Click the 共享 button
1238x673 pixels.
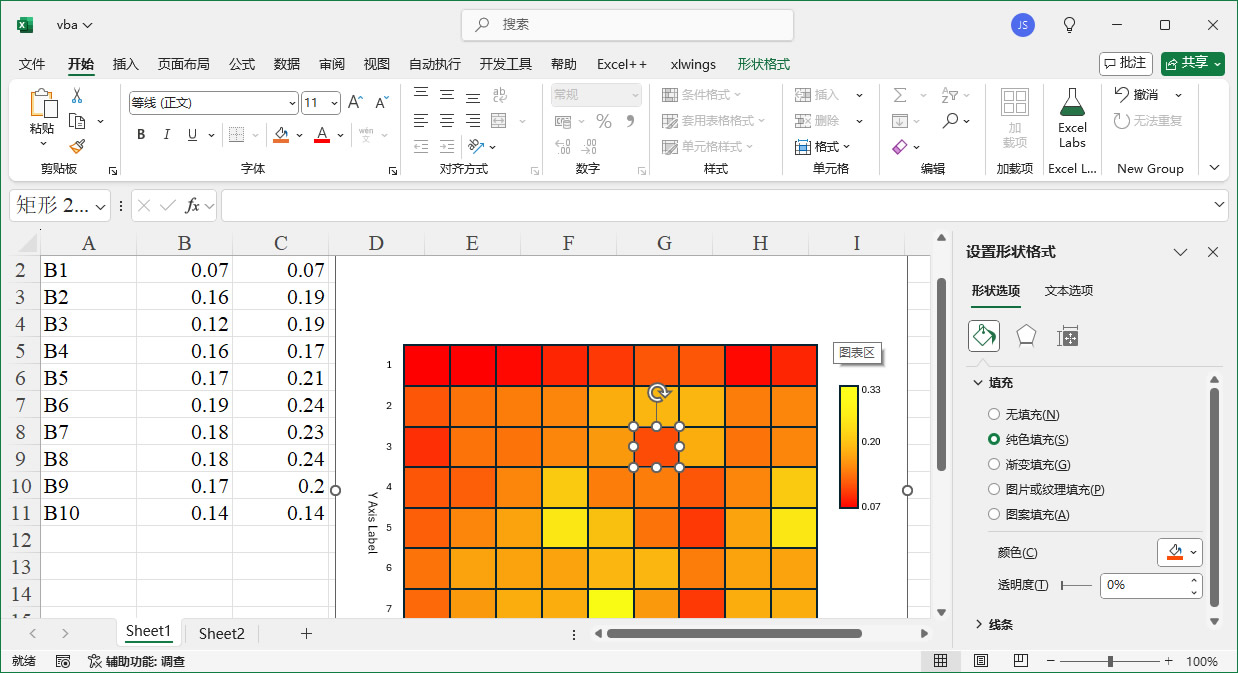pos(1191,62)
